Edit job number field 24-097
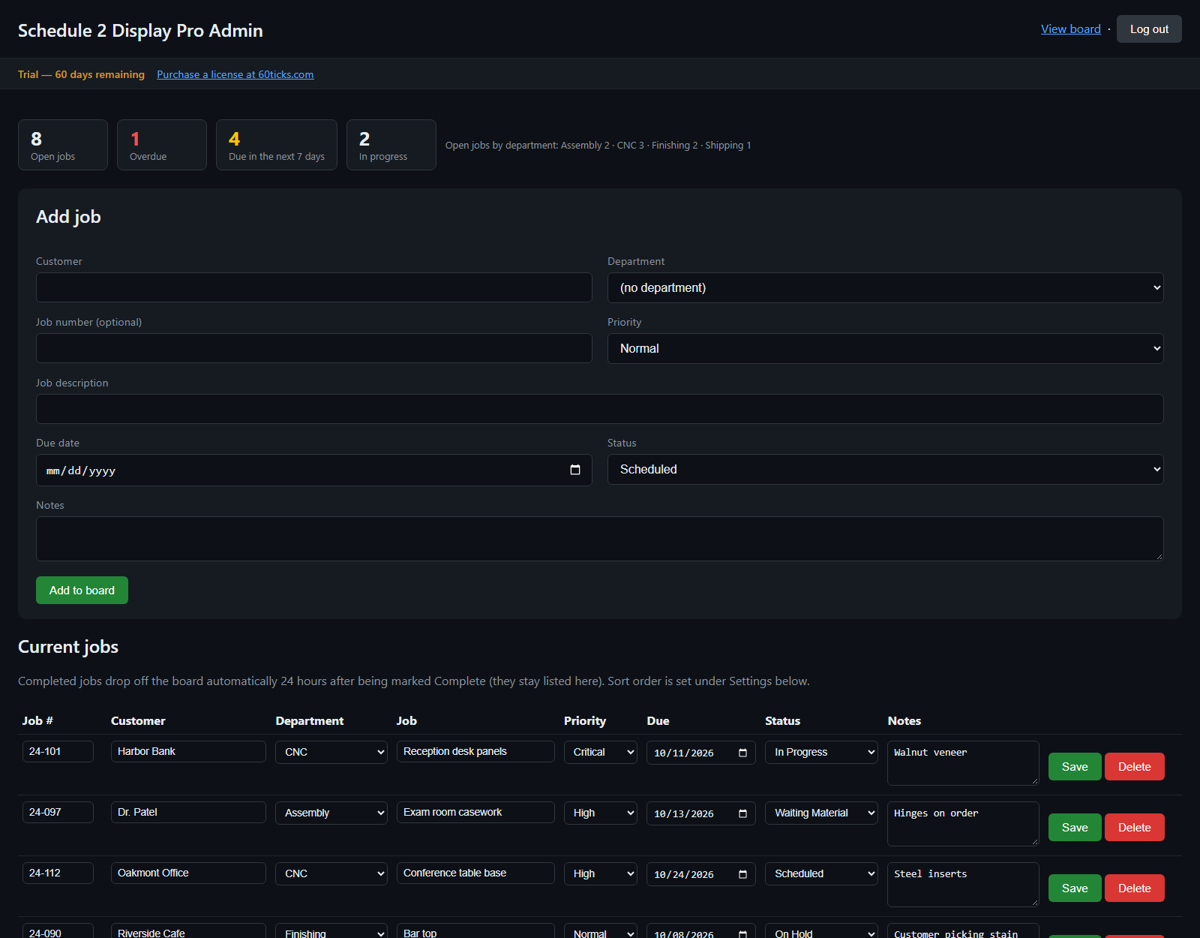 (x=58, y=813)
